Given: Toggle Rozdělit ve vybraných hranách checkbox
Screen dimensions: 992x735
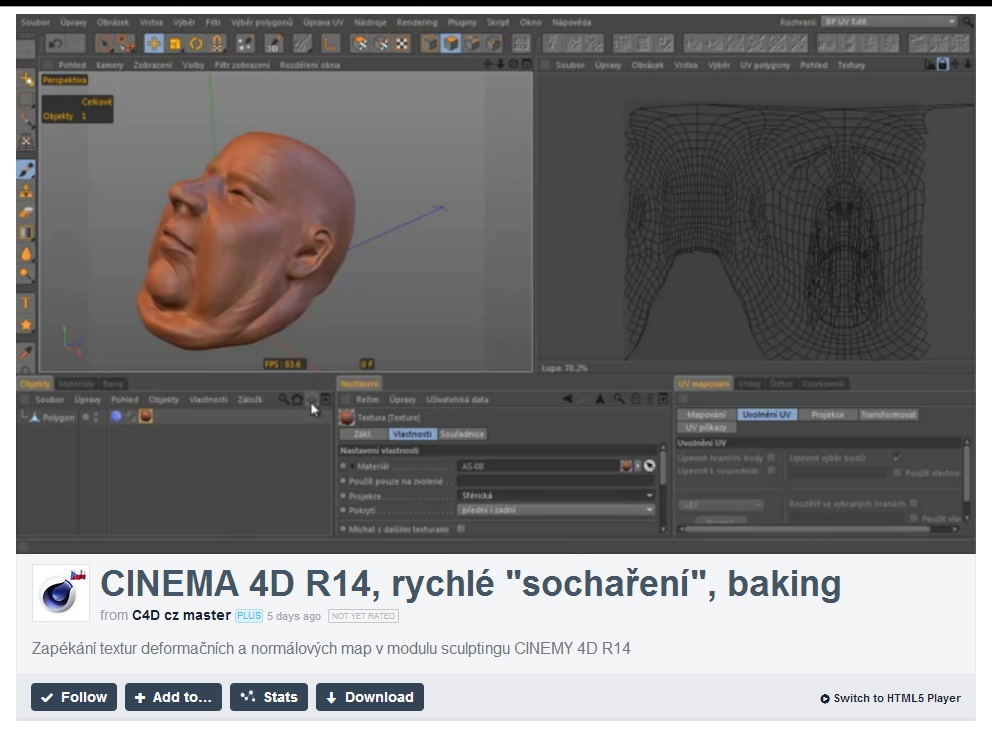Looking at the screenshot, I should 914,503.
